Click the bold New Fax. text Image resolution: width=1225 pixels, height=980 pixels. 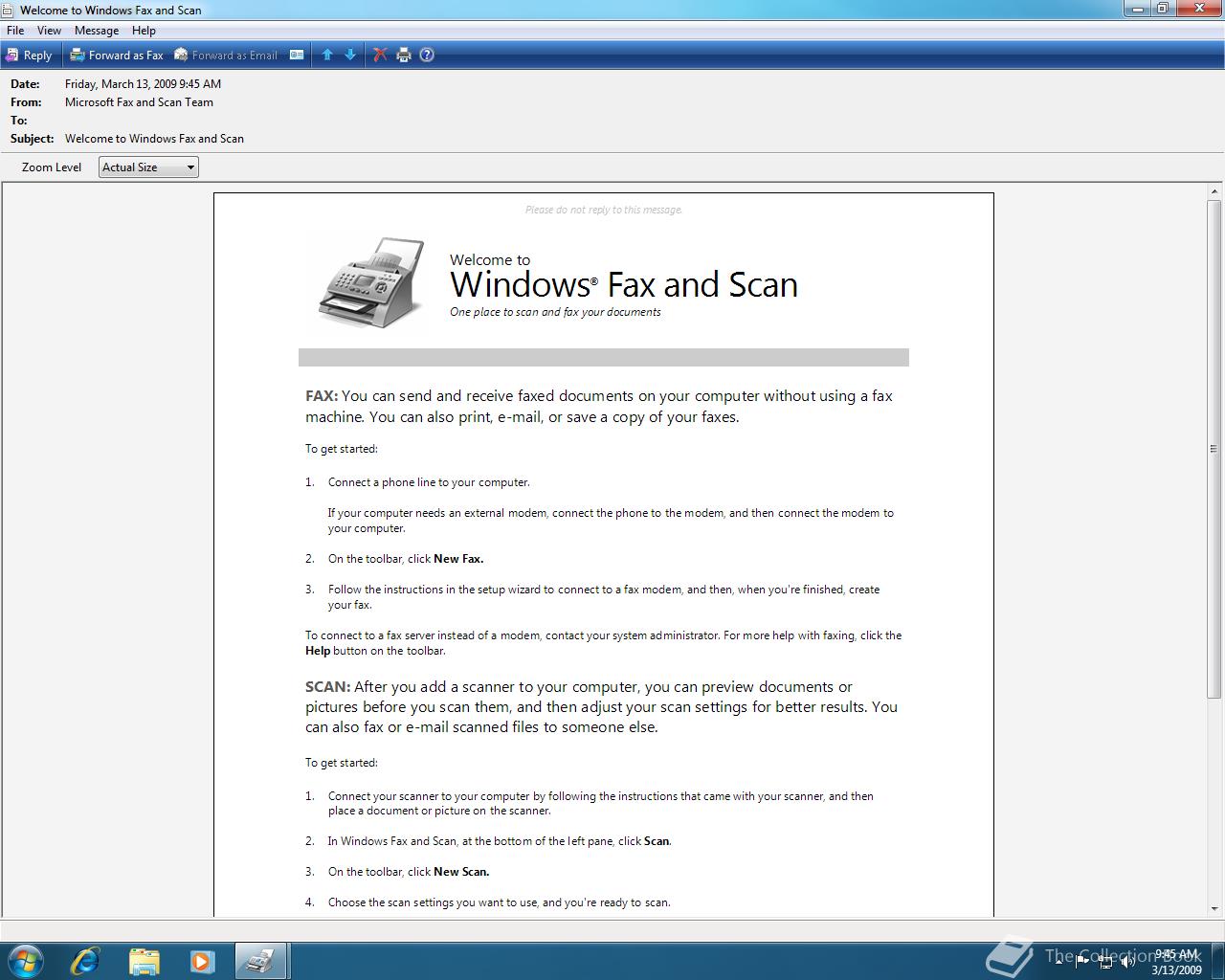(458, 559)
